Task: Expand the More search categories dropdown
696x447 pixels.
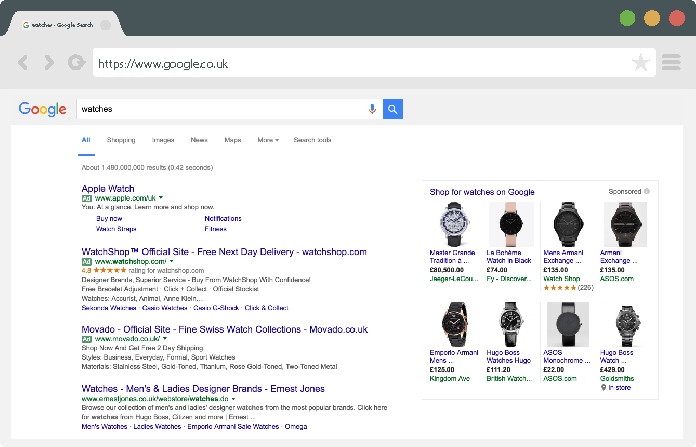Action: pos(268,140)
